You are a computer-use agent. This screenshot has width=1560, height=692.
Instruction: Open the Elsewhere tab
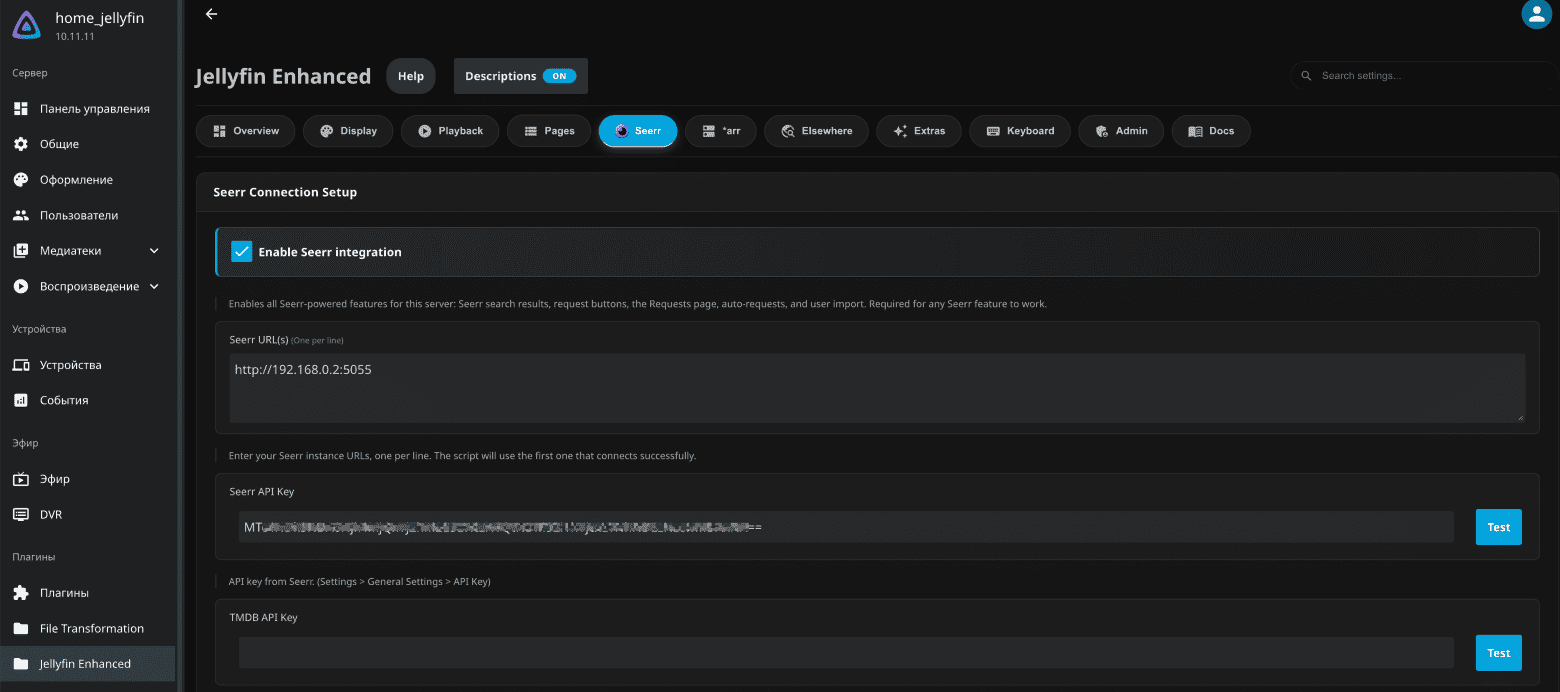(x=816, y=131)
